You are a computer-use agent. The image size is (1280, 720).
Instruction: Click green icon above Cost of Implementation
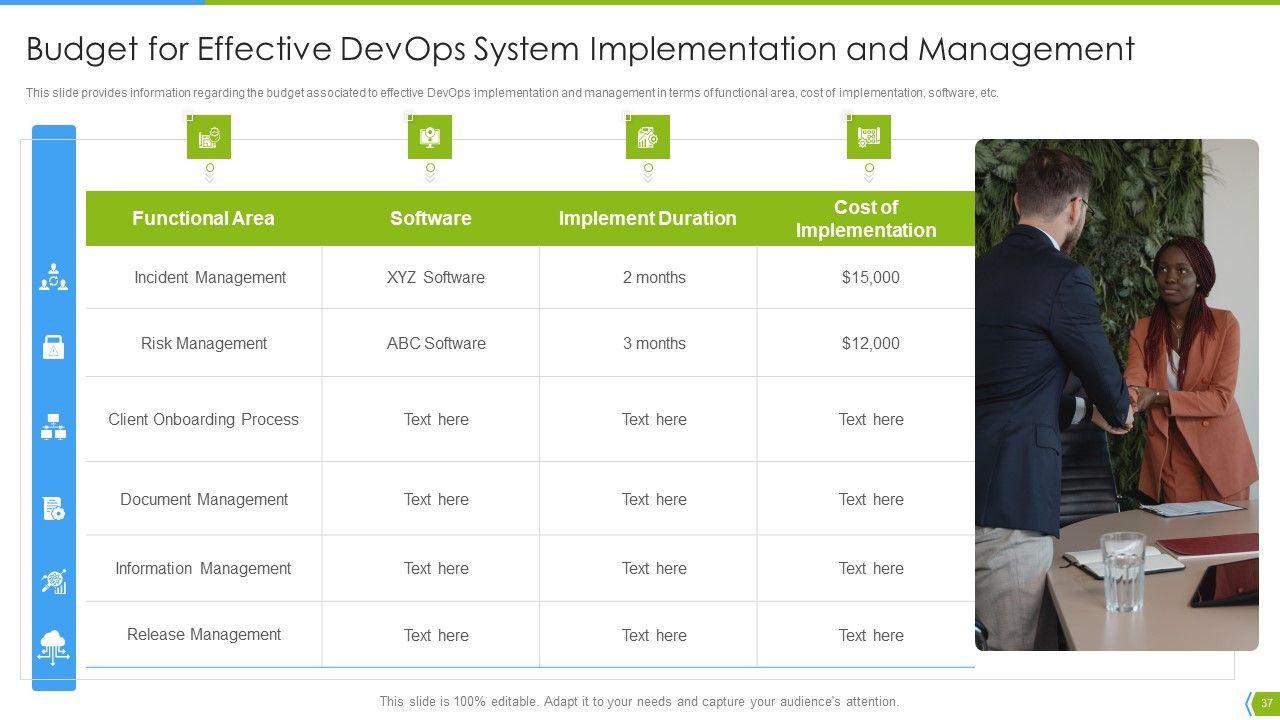click(x=868, y=137)
